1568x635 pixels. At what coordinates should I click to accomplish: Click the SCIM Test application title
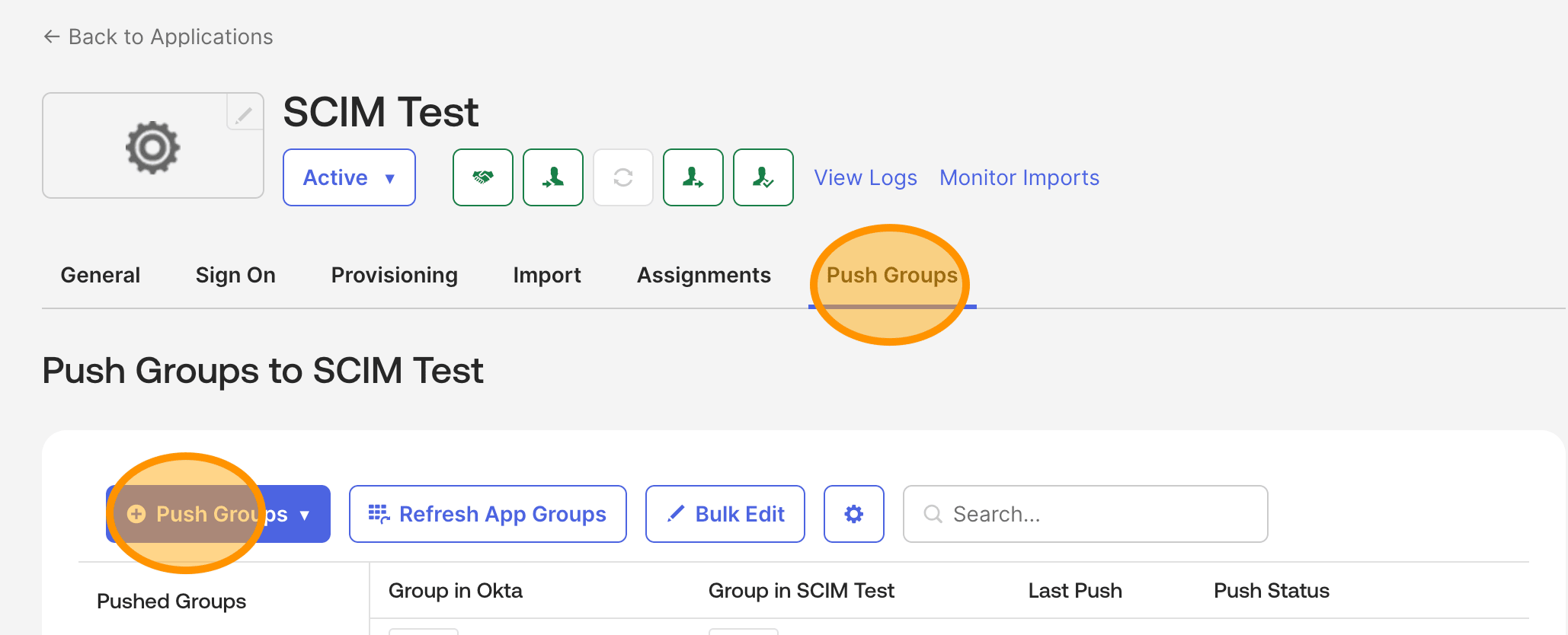[381, 112]
